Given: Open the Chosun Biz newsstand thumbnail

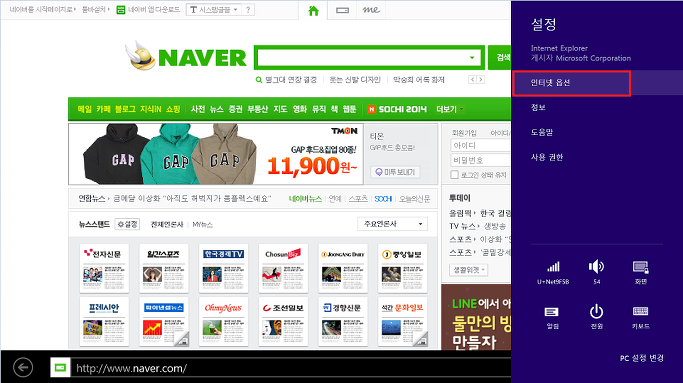Looking at the screenshot, I should pyautogui.click(x=283, y=268).
